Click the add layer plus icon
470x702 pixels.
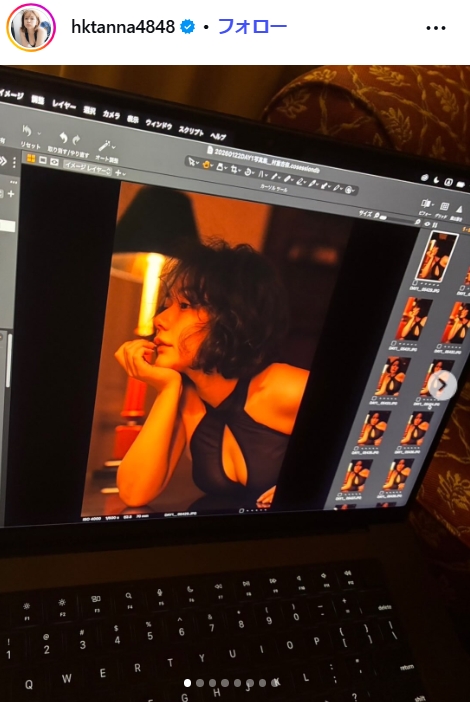(118, 172)
